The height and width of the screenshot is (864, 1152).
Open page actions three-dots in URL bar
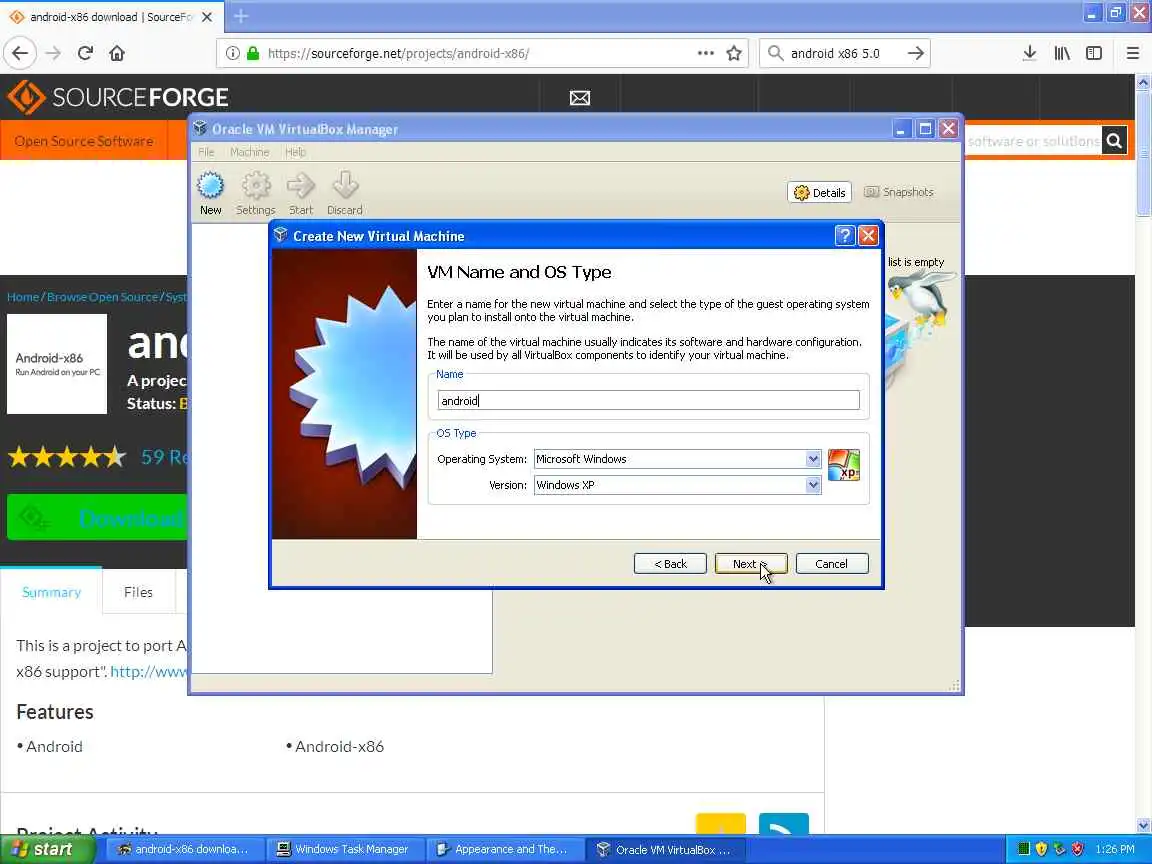[705, 53]
